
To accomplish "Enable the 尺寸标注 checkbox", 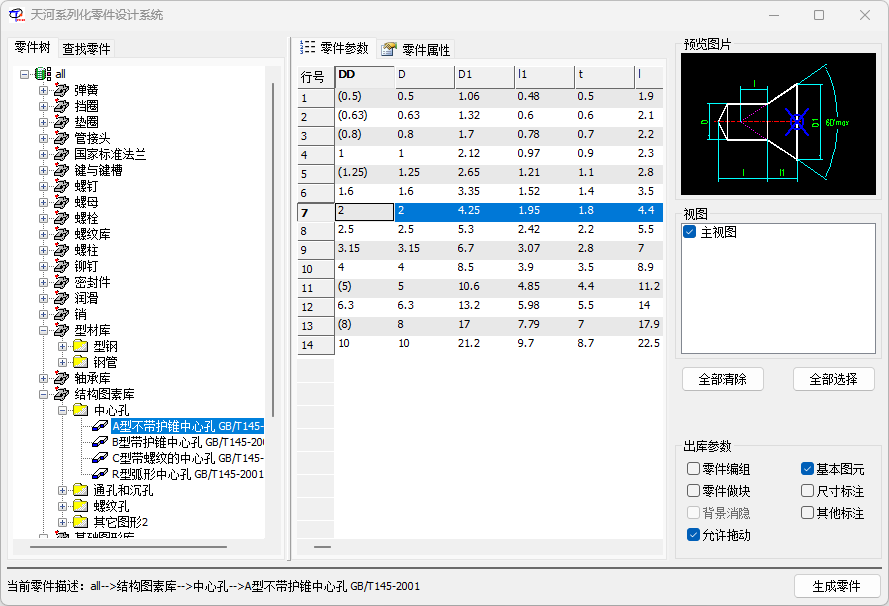I will click(807, 490).
